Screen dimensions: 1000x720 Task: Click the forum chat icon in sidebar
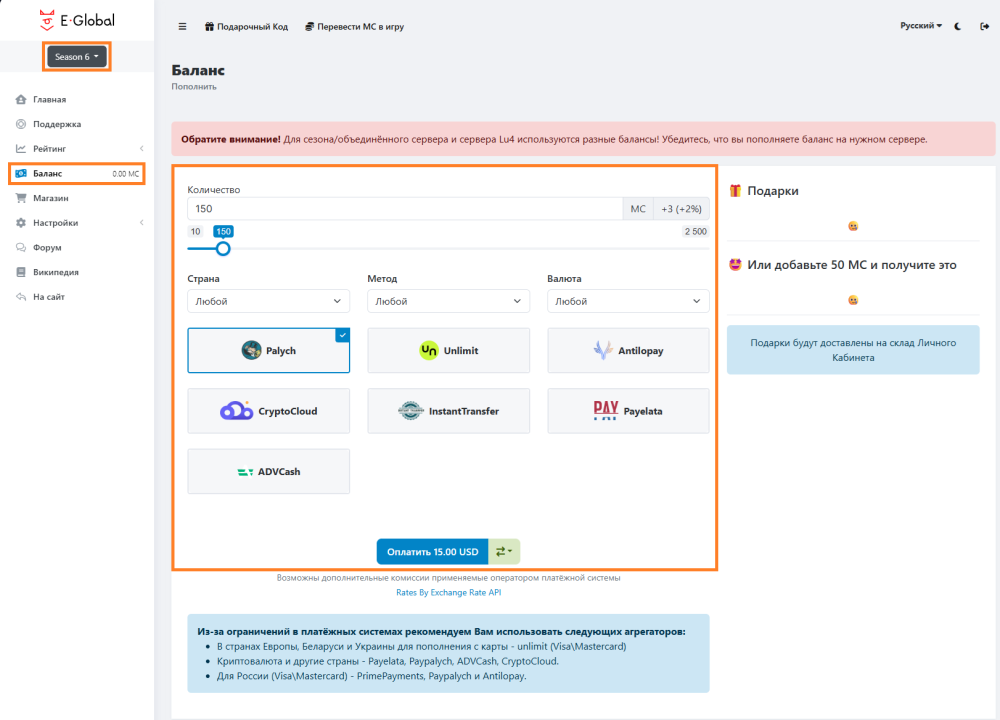21,247
